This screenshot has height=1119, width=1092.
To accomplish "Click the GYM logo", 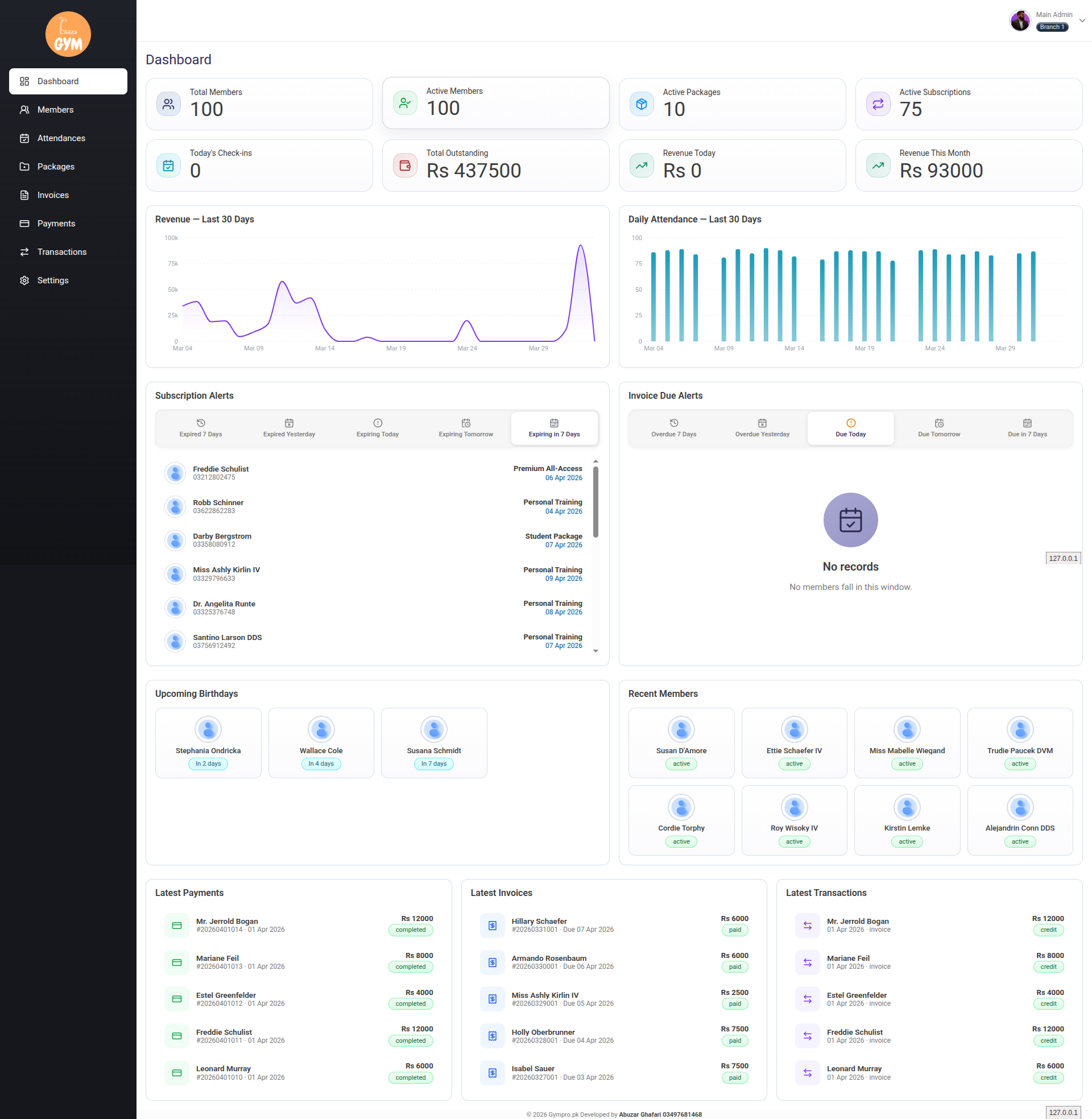I will click(68, 34).
